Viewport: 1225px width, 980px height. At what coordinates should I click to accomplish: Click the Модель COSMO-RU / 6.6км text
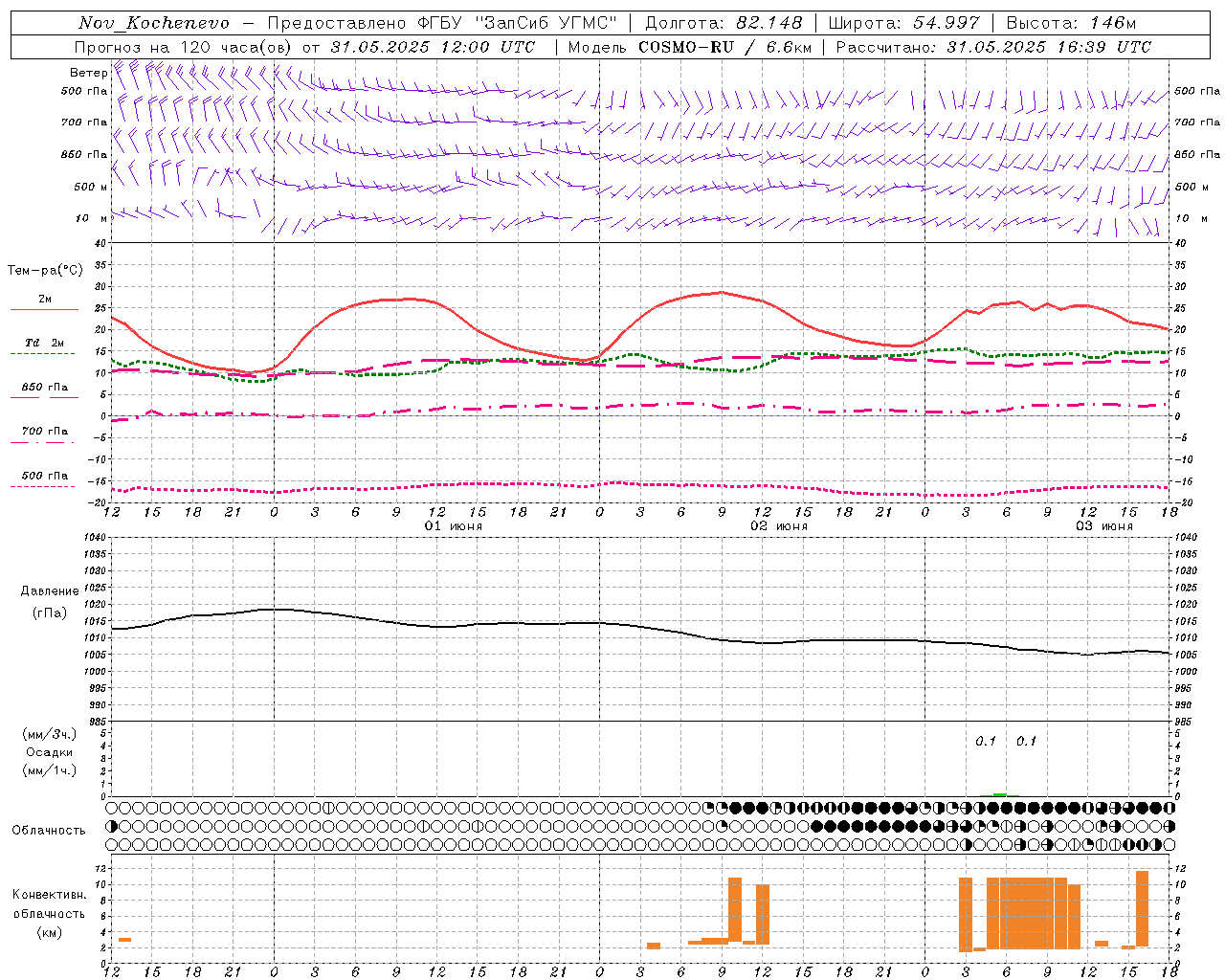click(x=690, y=47)
